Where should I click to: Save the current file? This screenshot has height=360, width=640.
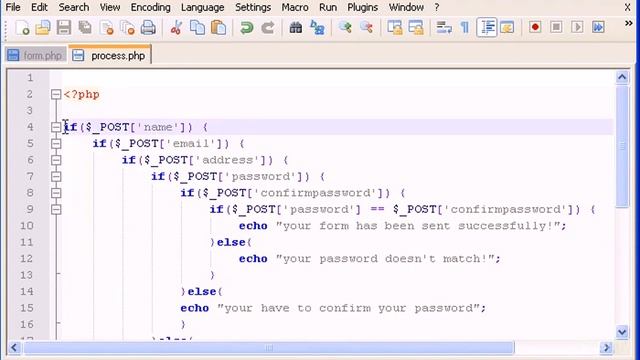pyautogui.click(x=64, y=28)
